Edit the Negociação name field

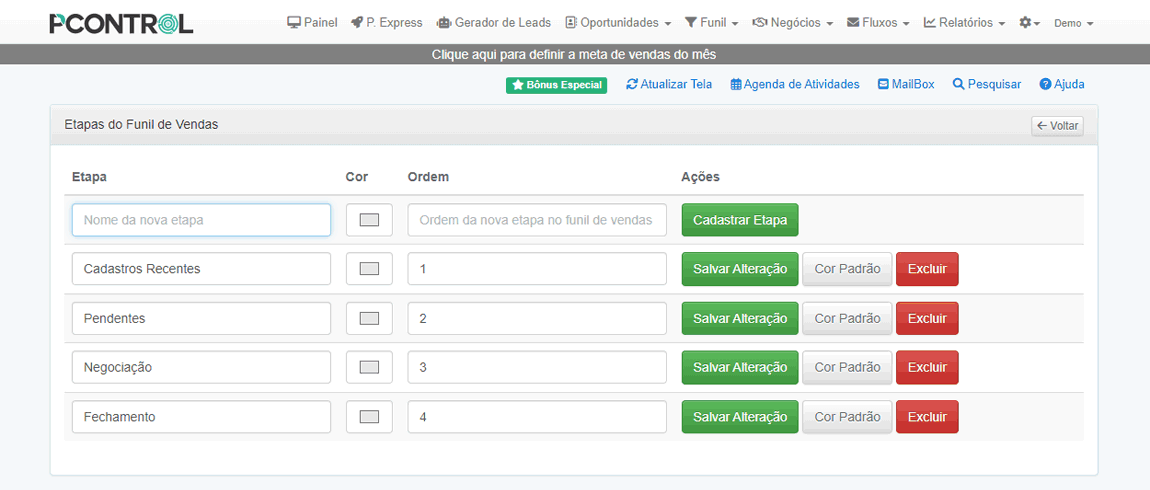point(201,368)
